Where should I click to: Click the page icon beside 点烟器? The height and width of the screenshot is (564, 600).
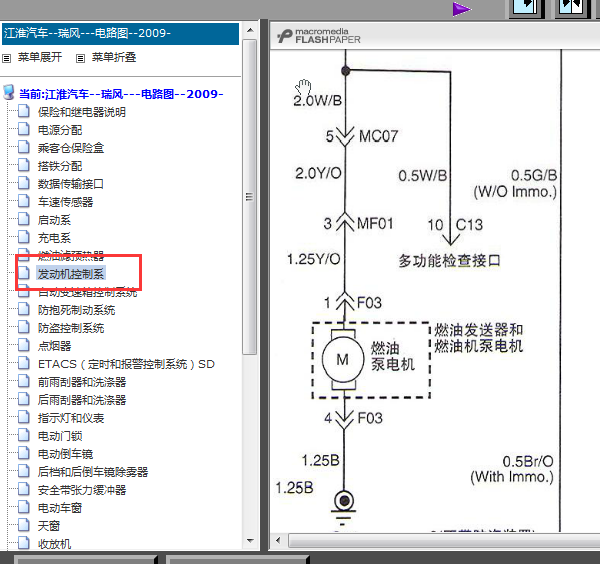(x=24, y=345)
